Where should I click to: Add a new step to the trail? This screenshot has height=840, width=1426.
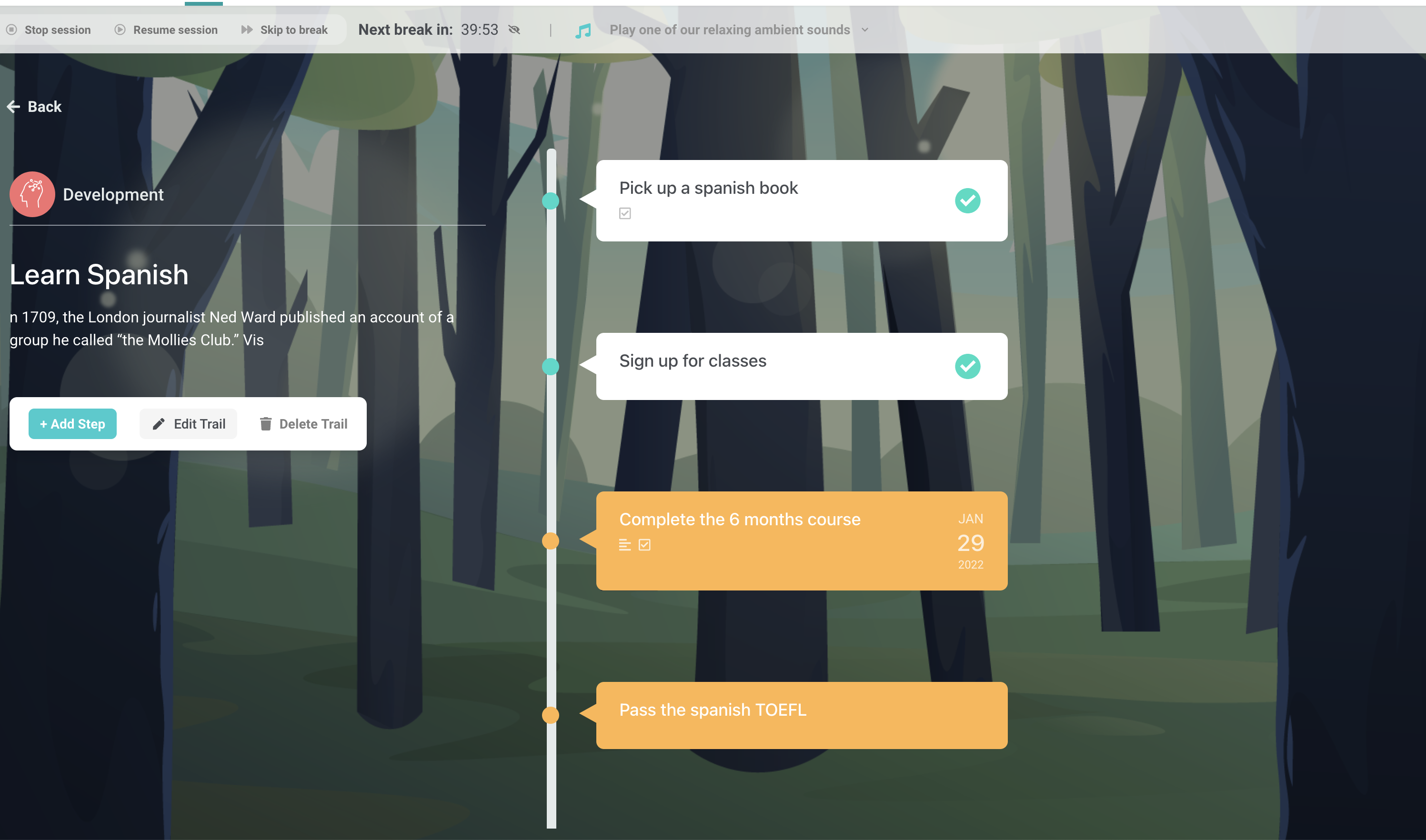click(72, 424)
